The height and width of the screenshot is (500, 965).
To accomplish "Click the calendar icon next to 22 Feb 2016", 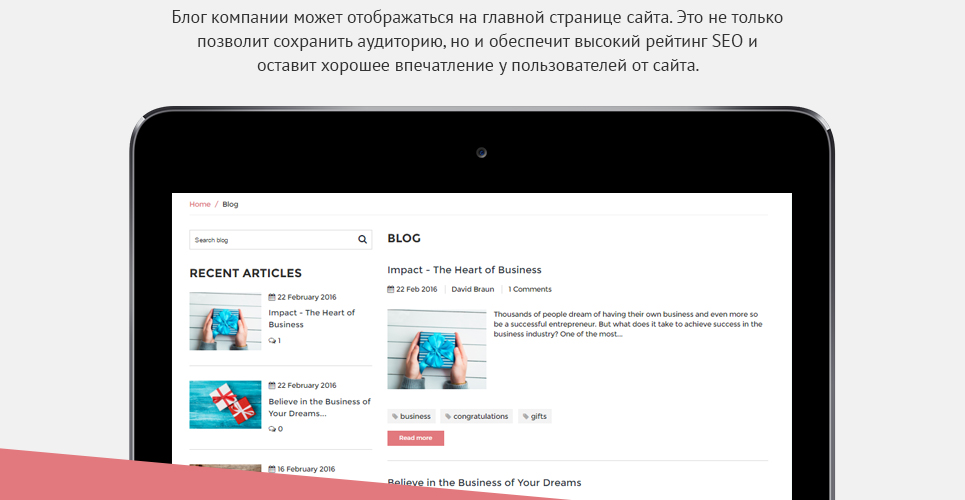I will pyautogui.click(x=390, y=289).
